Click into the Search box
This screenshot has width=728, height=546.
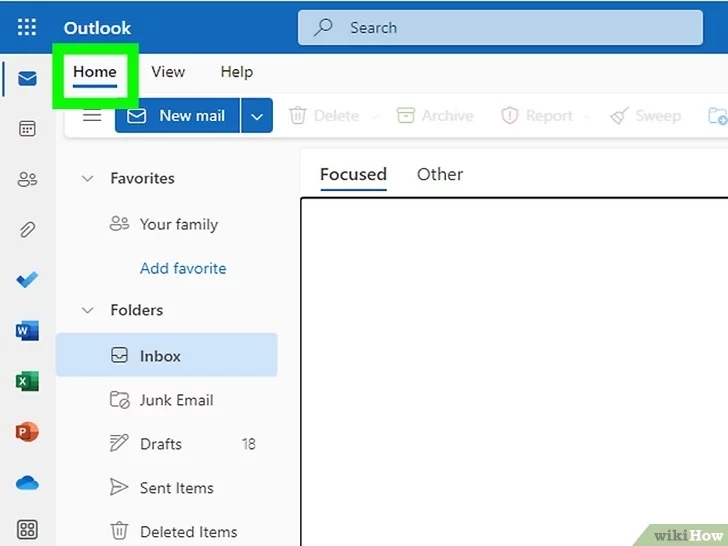tap(500, 27)
